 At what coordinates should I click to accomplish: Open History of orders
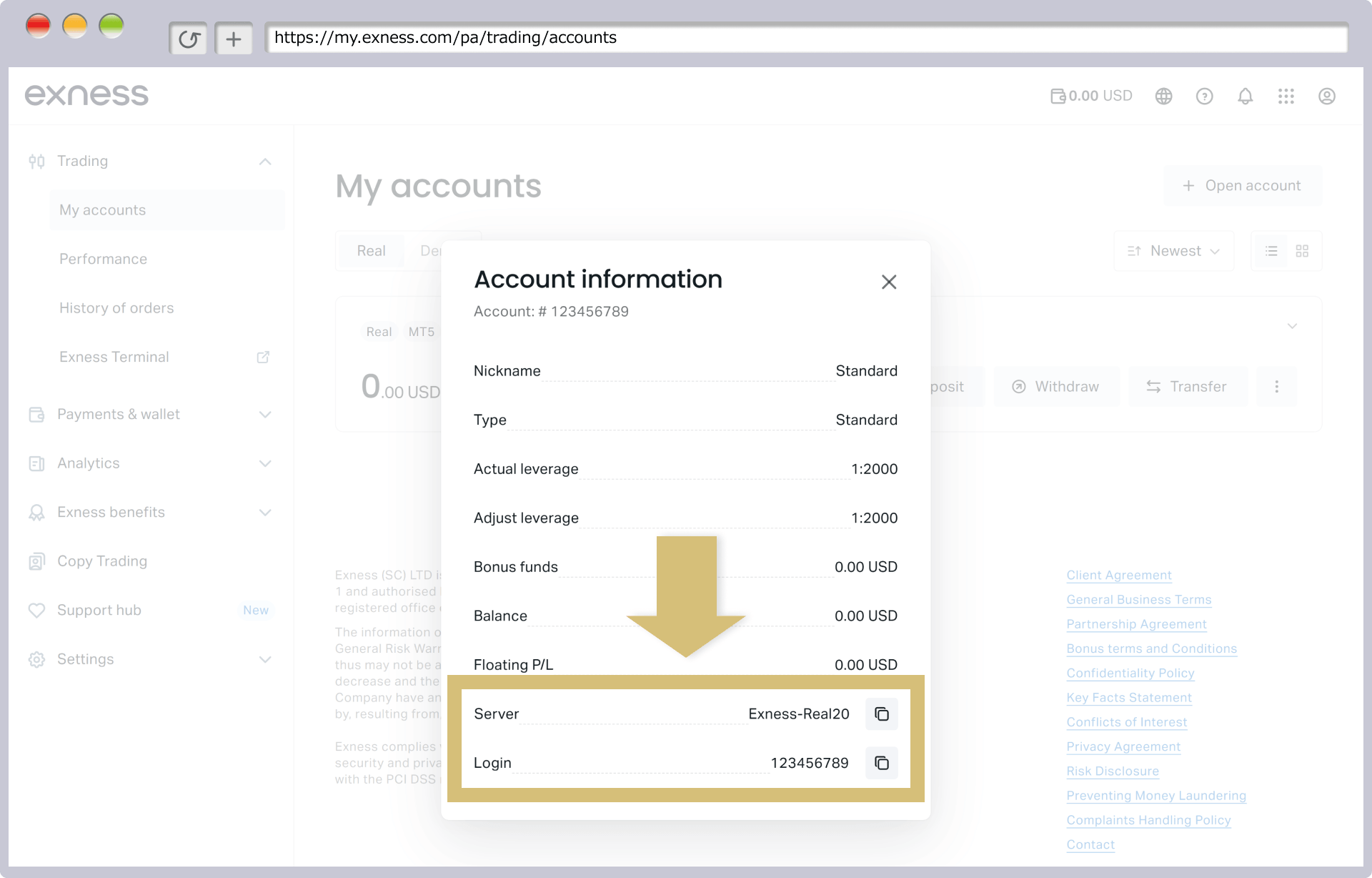[x=116, y=308]
